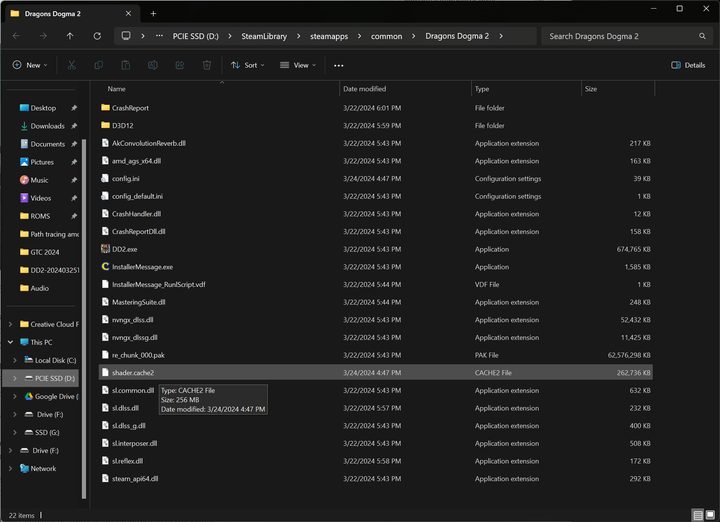Sort by Size column header
Viewport: 720px width, 522px height.
point(591,89)
